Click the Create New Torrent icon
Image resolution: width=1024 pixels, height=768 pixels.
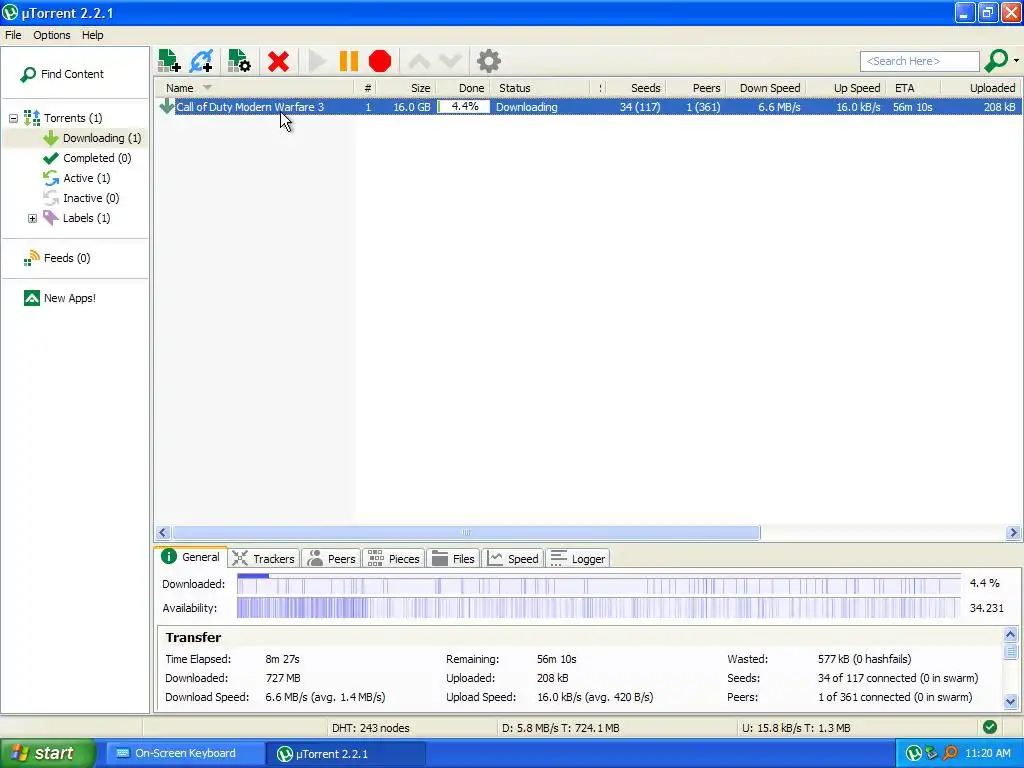(x=239, y=61)
